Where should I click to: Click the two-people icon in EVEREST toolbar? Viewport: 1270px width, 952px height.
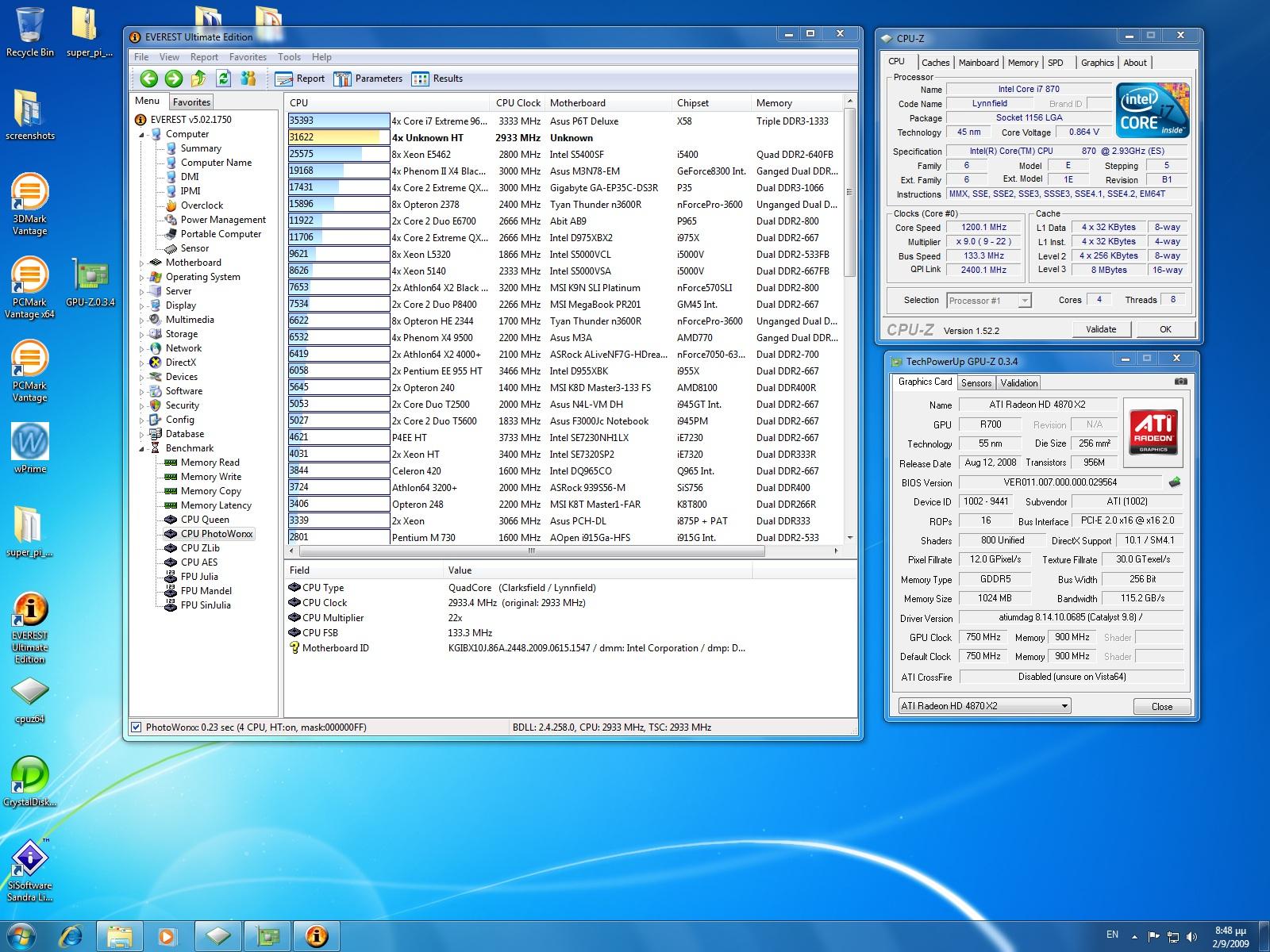(248, 79)
